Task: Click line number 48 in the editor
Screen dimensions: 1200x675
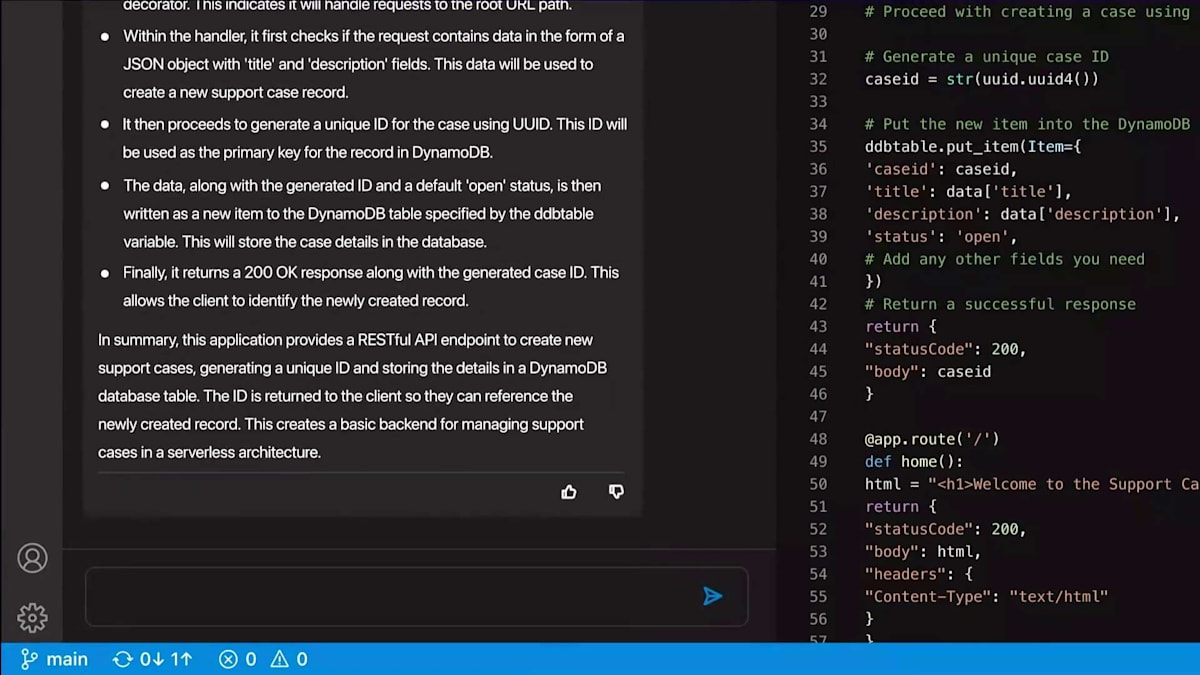Action: pyautogui.click(x=818, y=439)
